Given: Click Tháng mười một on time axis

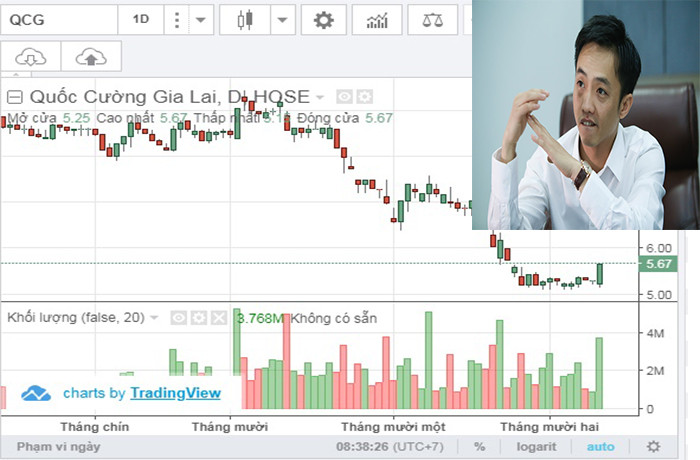Looking at the screenshot, I should click(393, 427).
